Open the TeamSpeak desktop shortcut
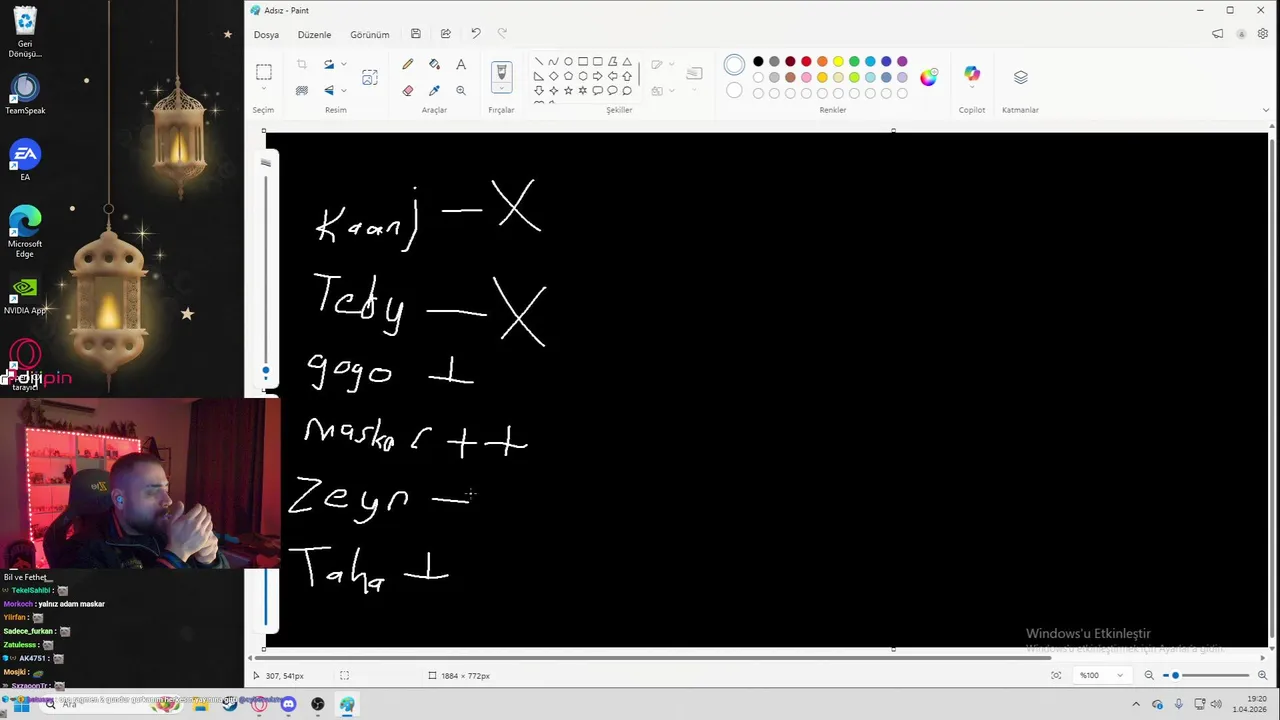1280x720 pixels. (x=25, y=94)
